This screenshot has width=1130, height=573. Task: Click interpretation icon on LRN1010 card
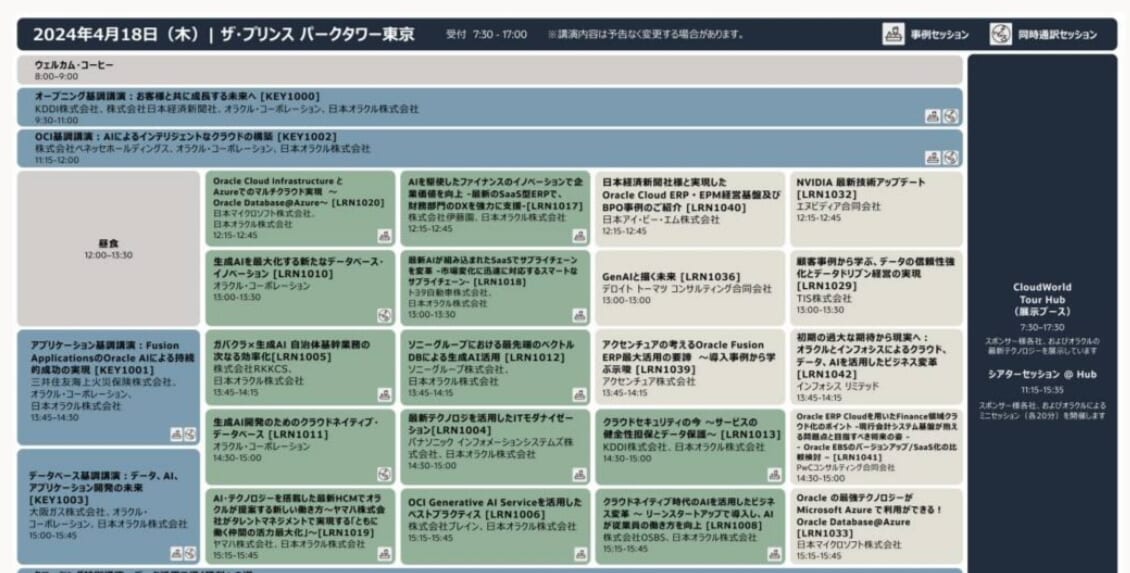[384, 316]
